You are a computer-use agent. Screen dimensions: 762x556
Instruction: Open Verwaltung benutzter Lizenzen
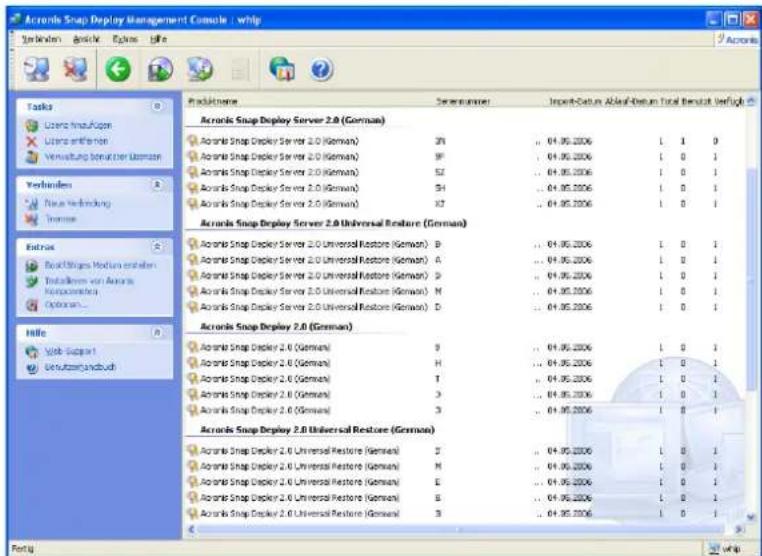(103, 156)
